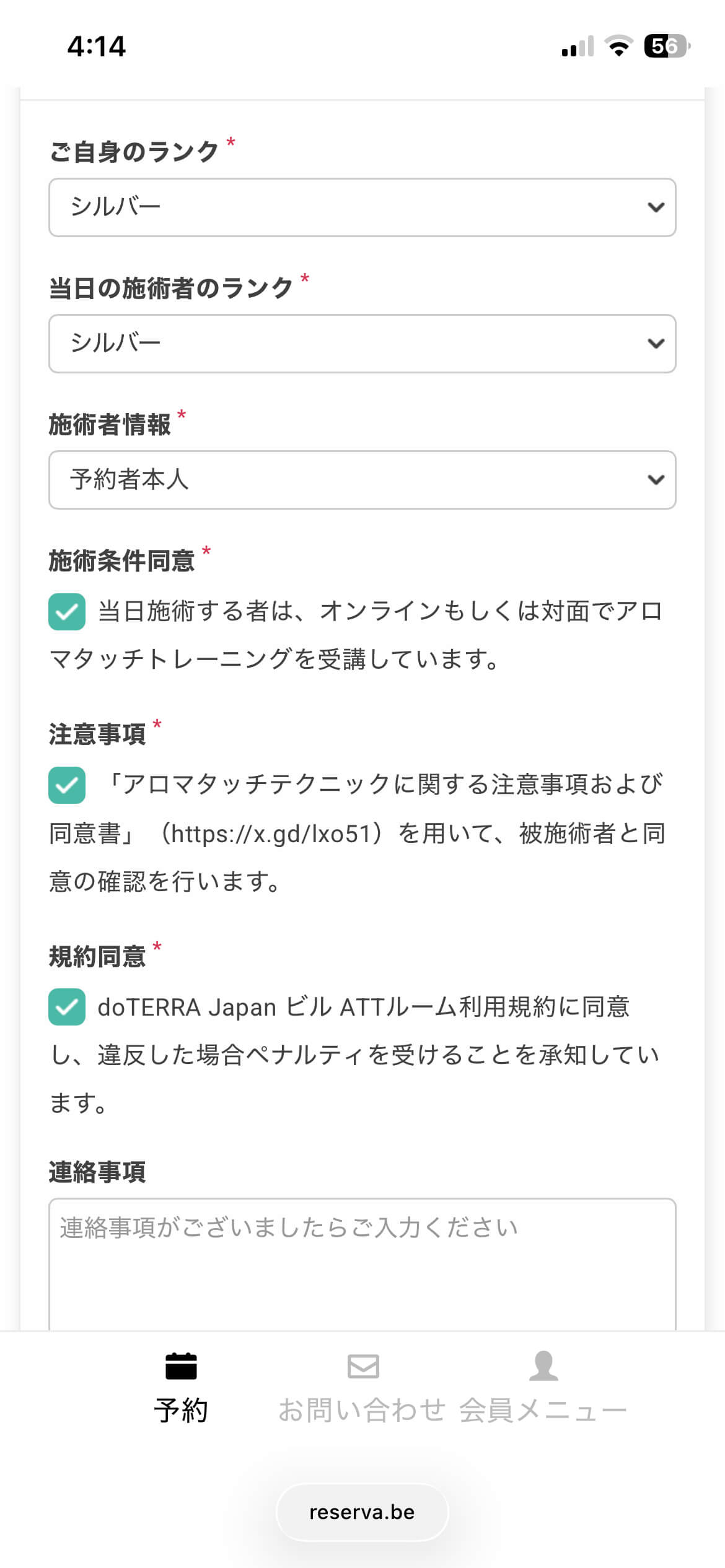The height and width of the screenshot is (1568, 725).
Task: Switch to the 会員メニュー tab label
Action: click(x=543, y=1411)
